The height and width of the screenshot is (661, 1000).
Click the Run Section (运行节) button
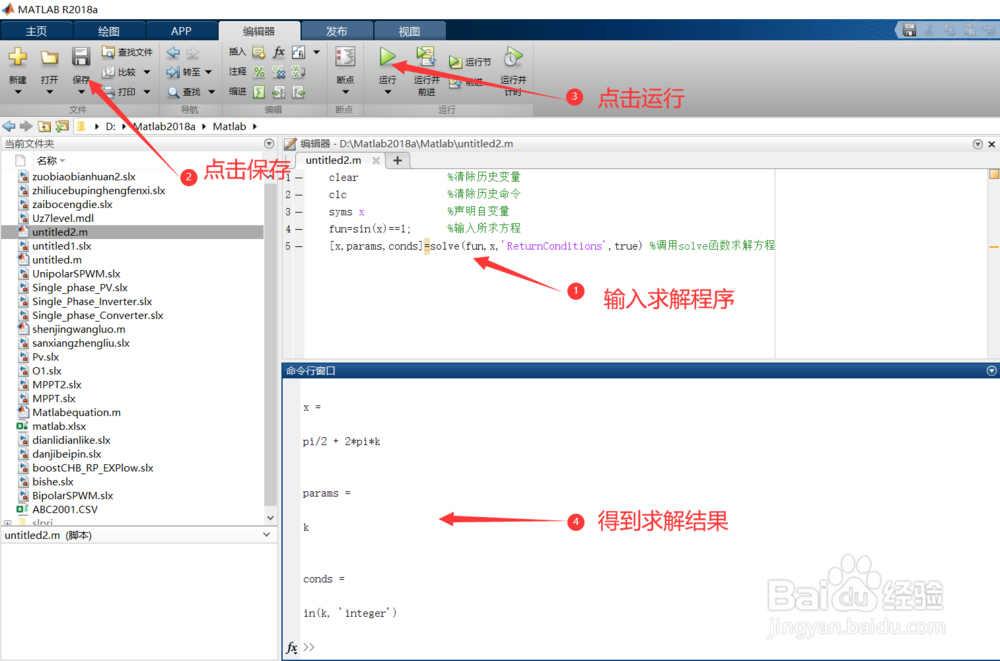tap(470, 62)
